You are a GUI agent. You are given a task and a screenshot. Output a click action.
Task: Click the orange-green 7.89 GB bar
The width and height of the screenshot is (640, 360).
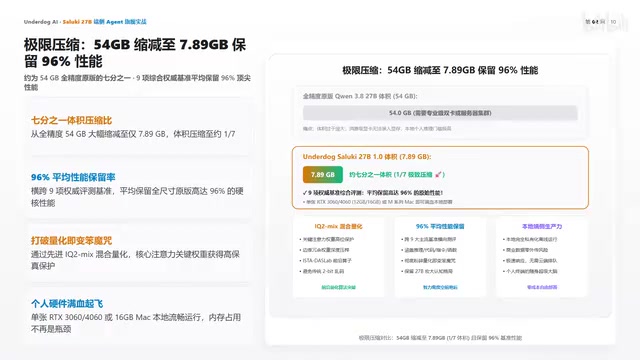click(322, 175)
